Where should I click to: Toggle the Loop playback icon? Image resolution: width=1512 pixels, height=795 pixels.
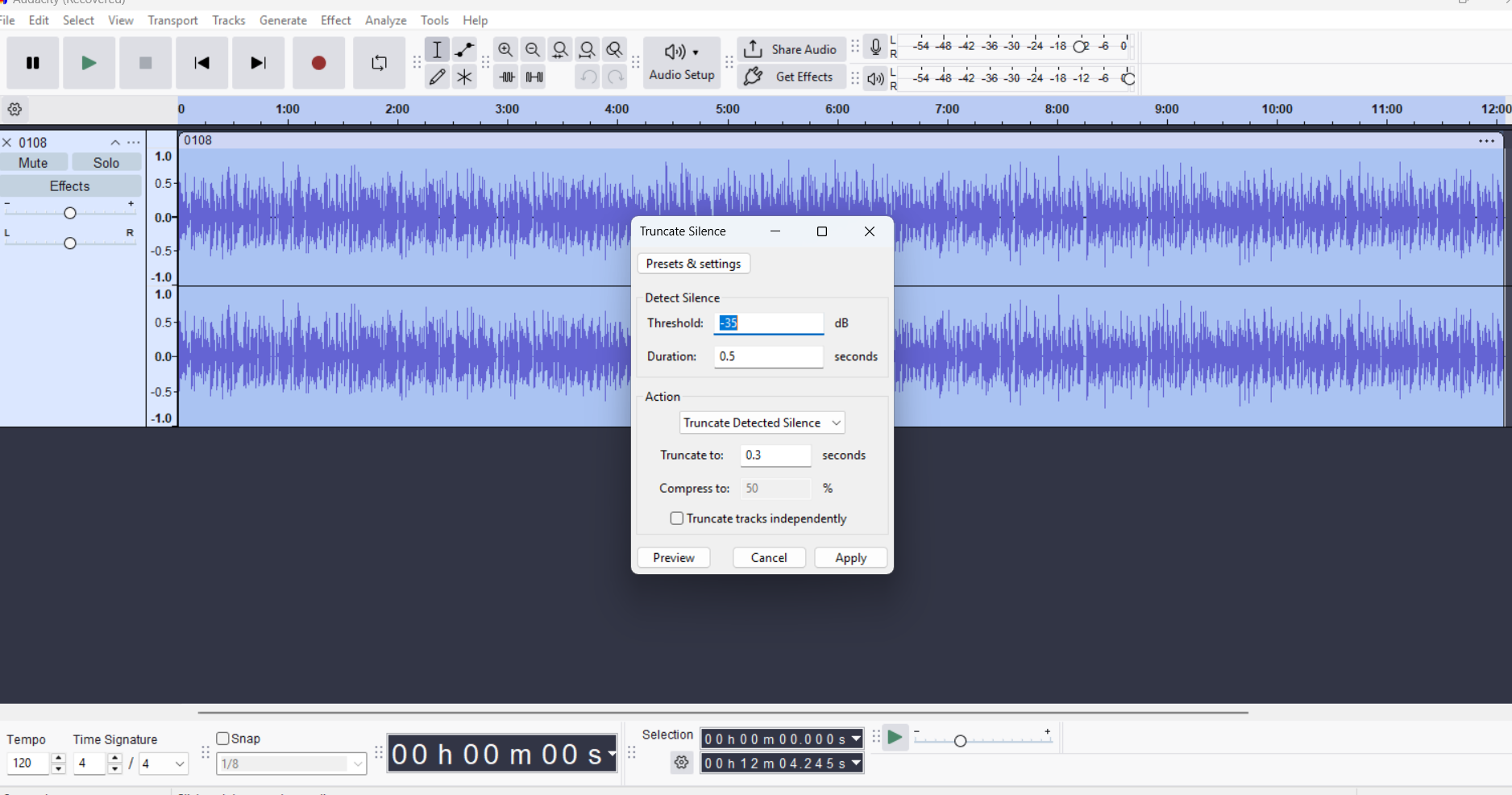(x=379, y=63)
